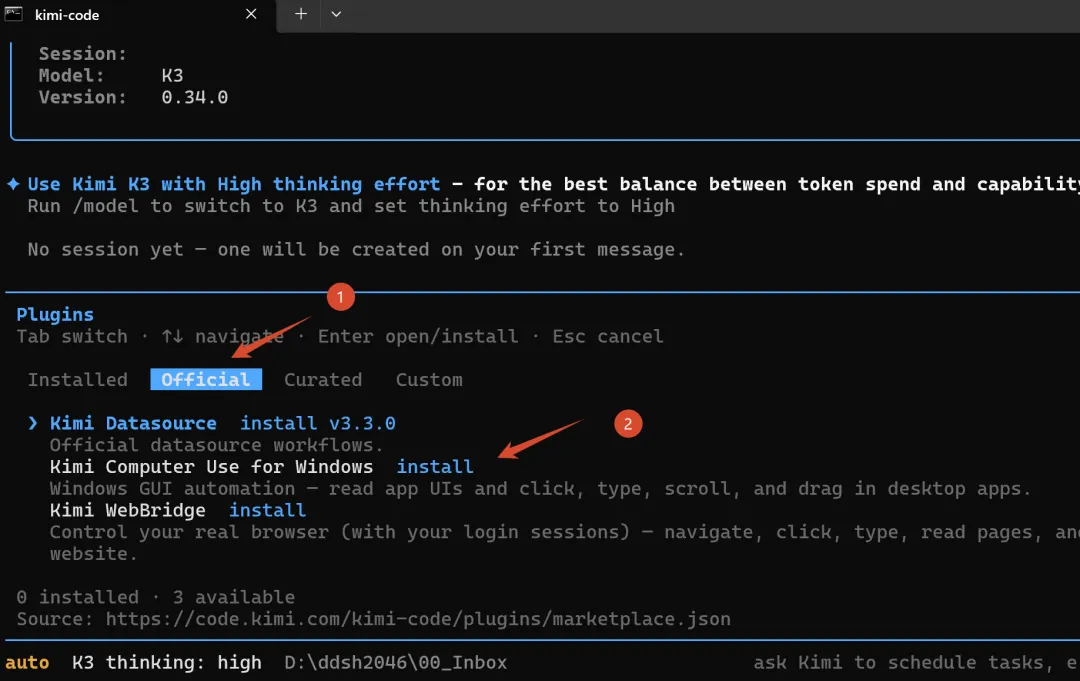Click 'Official datasource workflows.' description

pyautogui.click(x=216, y=445)
